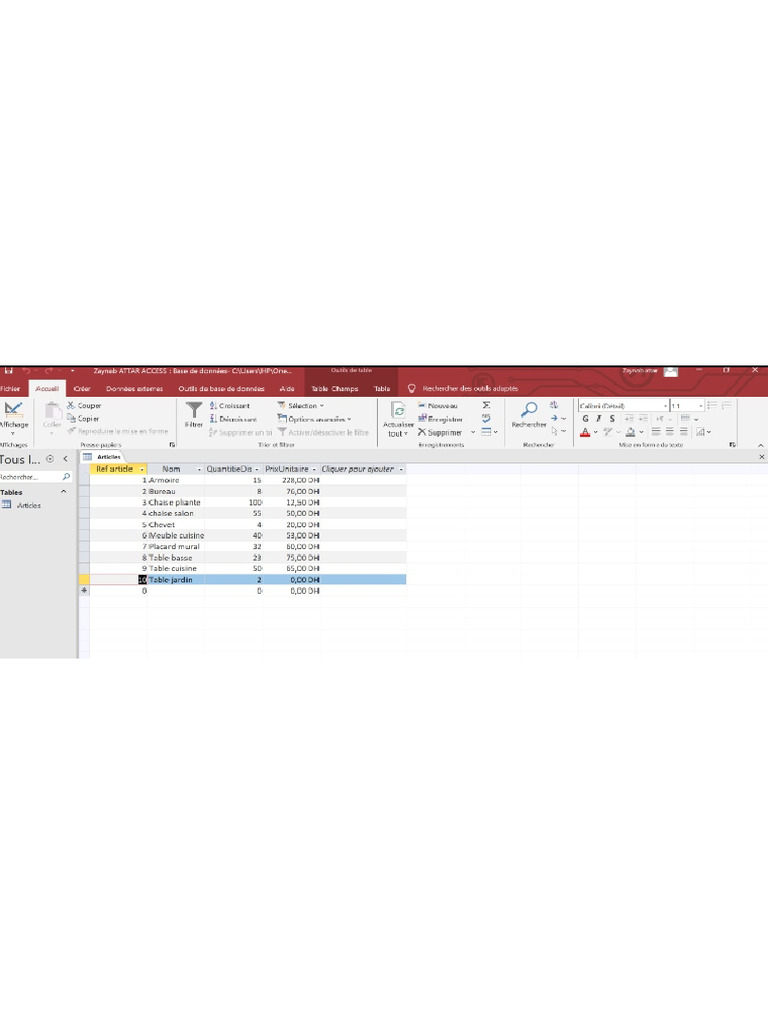The height and width of the screenshot is (1024, 768).
Task: Click the Totals sigma icon
Action: coord(486,406)
